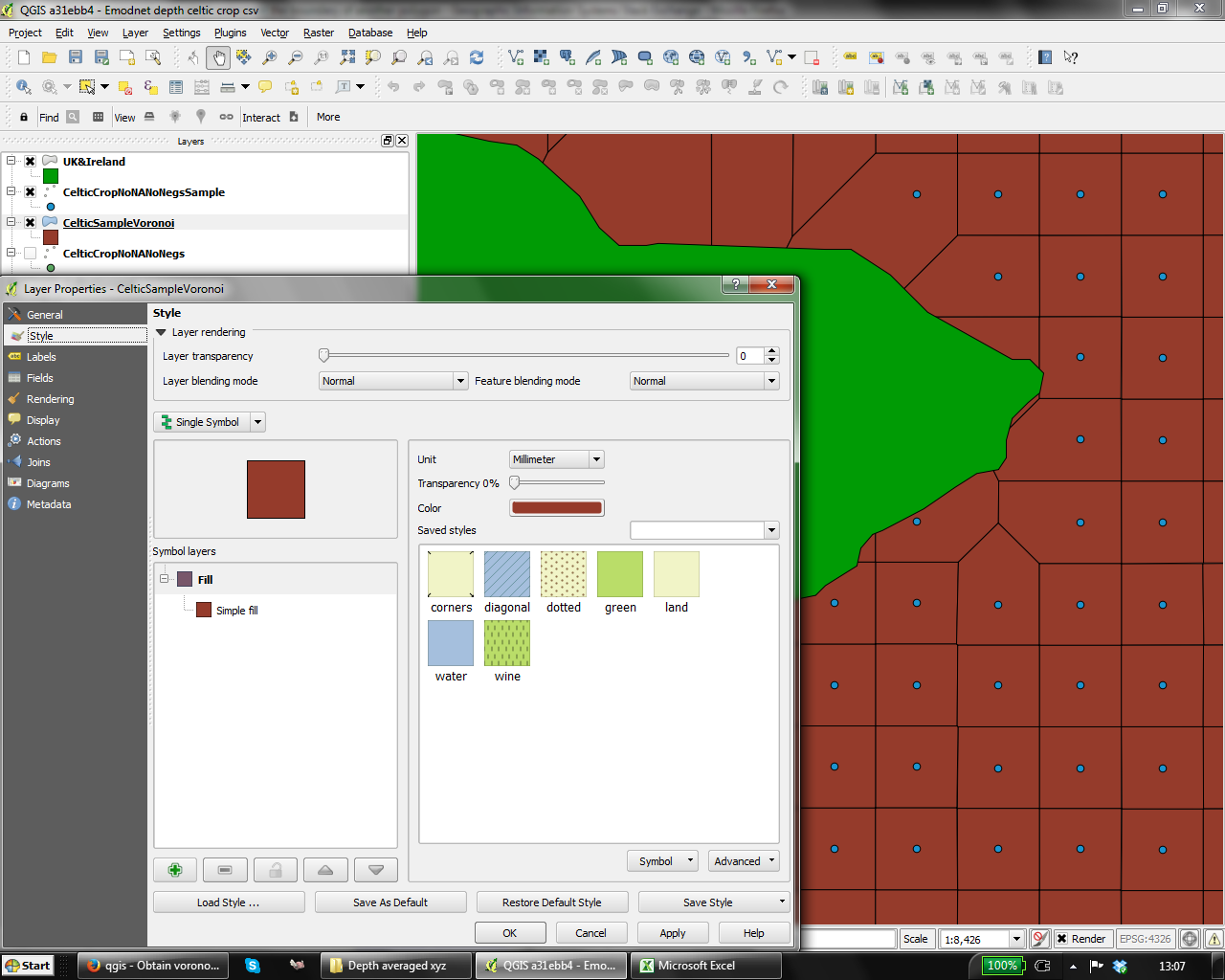Toggle visibility of UK&Ireland layer
The image size is (1225, 980).
pos(31,162)
